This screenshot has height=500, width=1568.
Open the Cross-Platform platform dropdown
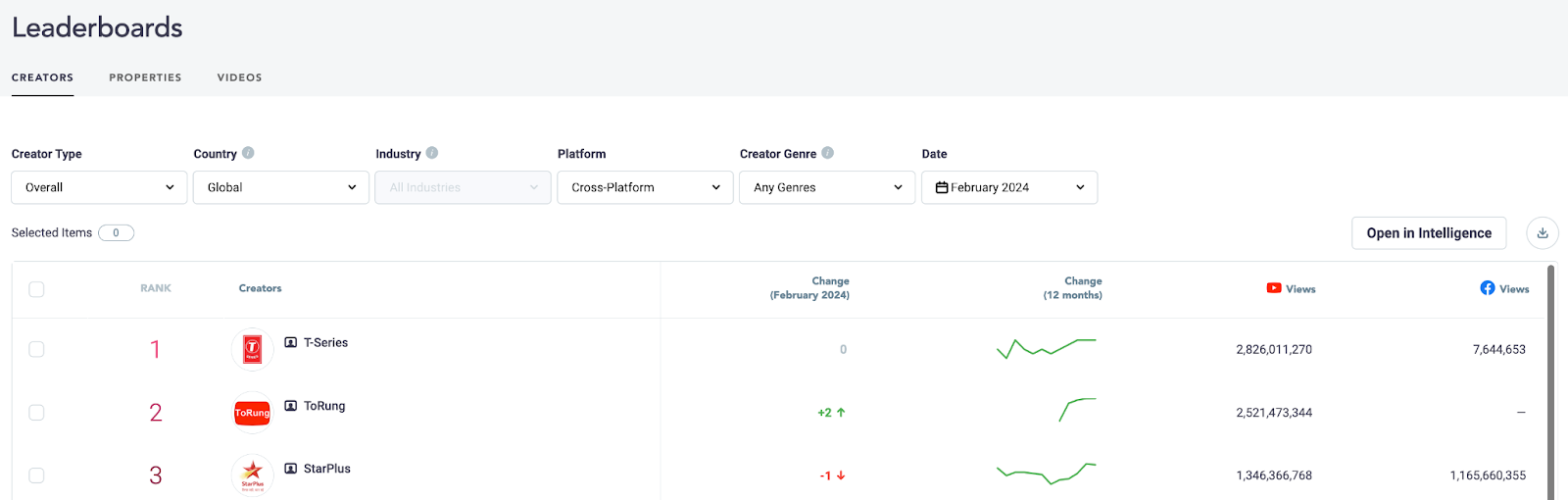[645, 187]
